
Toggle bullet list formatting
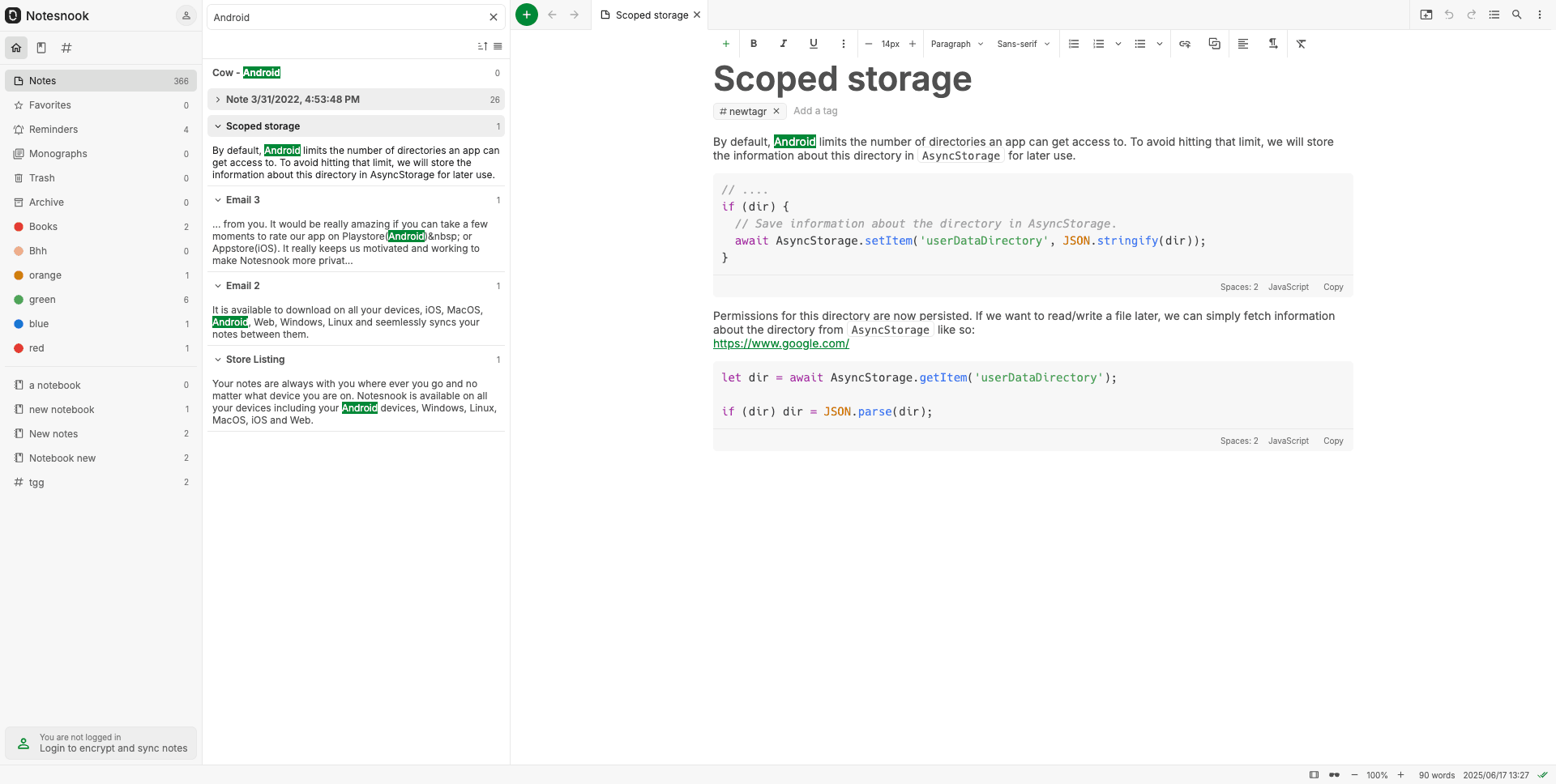(x=1140, y=44)
